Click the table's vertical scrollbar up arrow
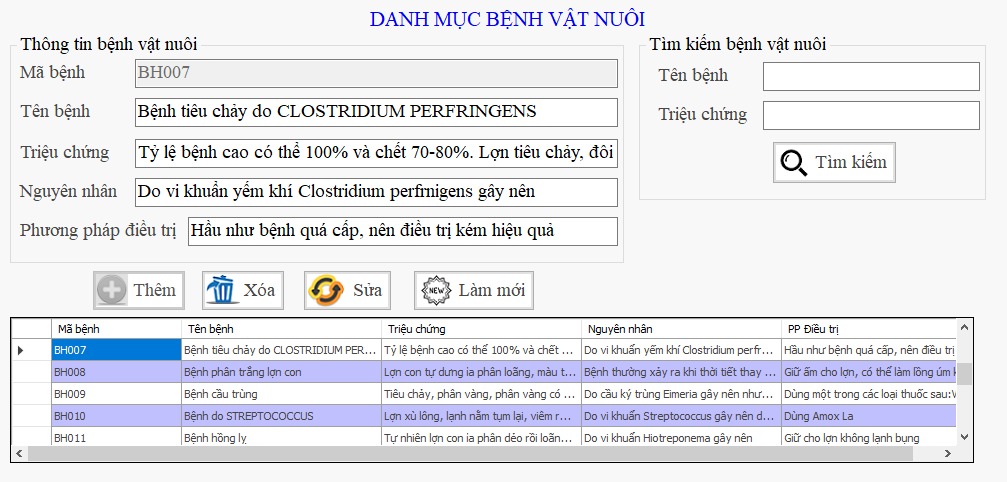This screenshot has width=1007, height=482. [x=964, y=327]
